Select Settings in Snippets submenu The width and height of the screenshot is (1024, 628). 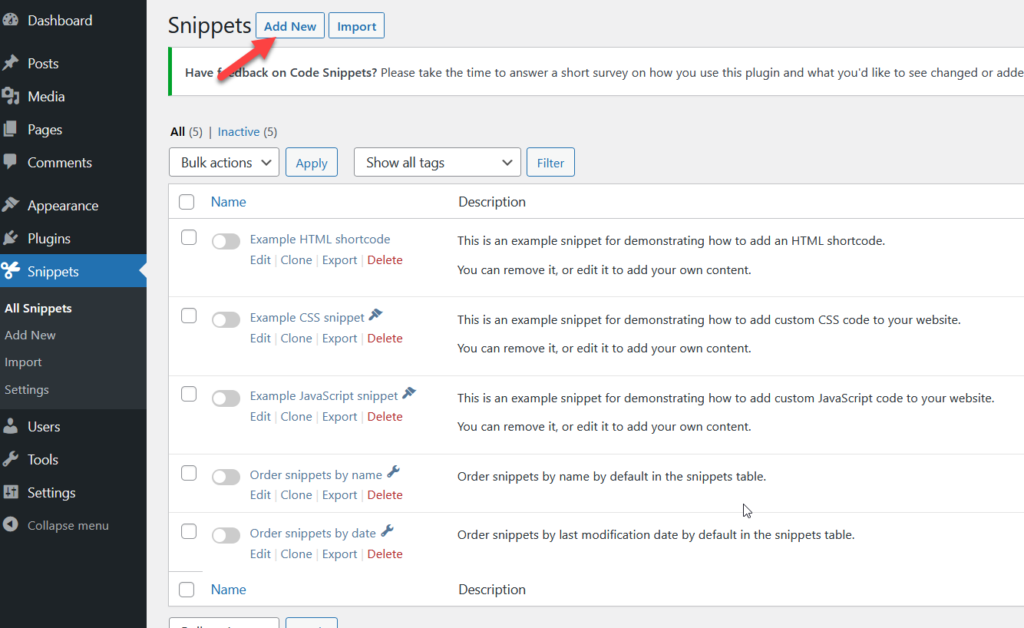(27, 390)
